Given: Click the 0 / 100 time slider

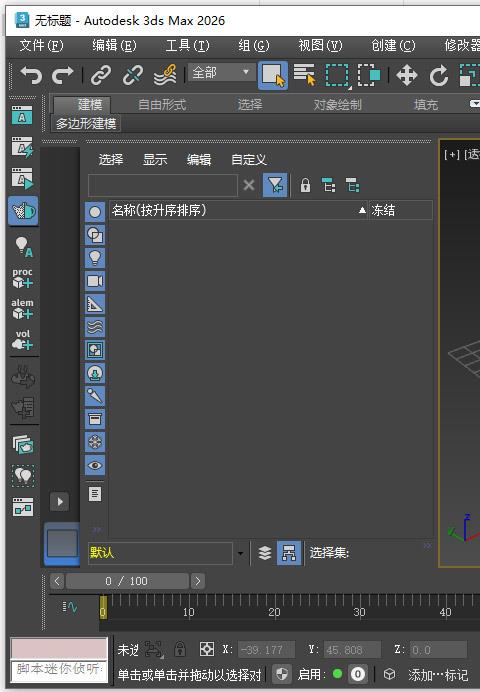Looking at the screenshot, I should pyautogui.click(x=127, y=581).
